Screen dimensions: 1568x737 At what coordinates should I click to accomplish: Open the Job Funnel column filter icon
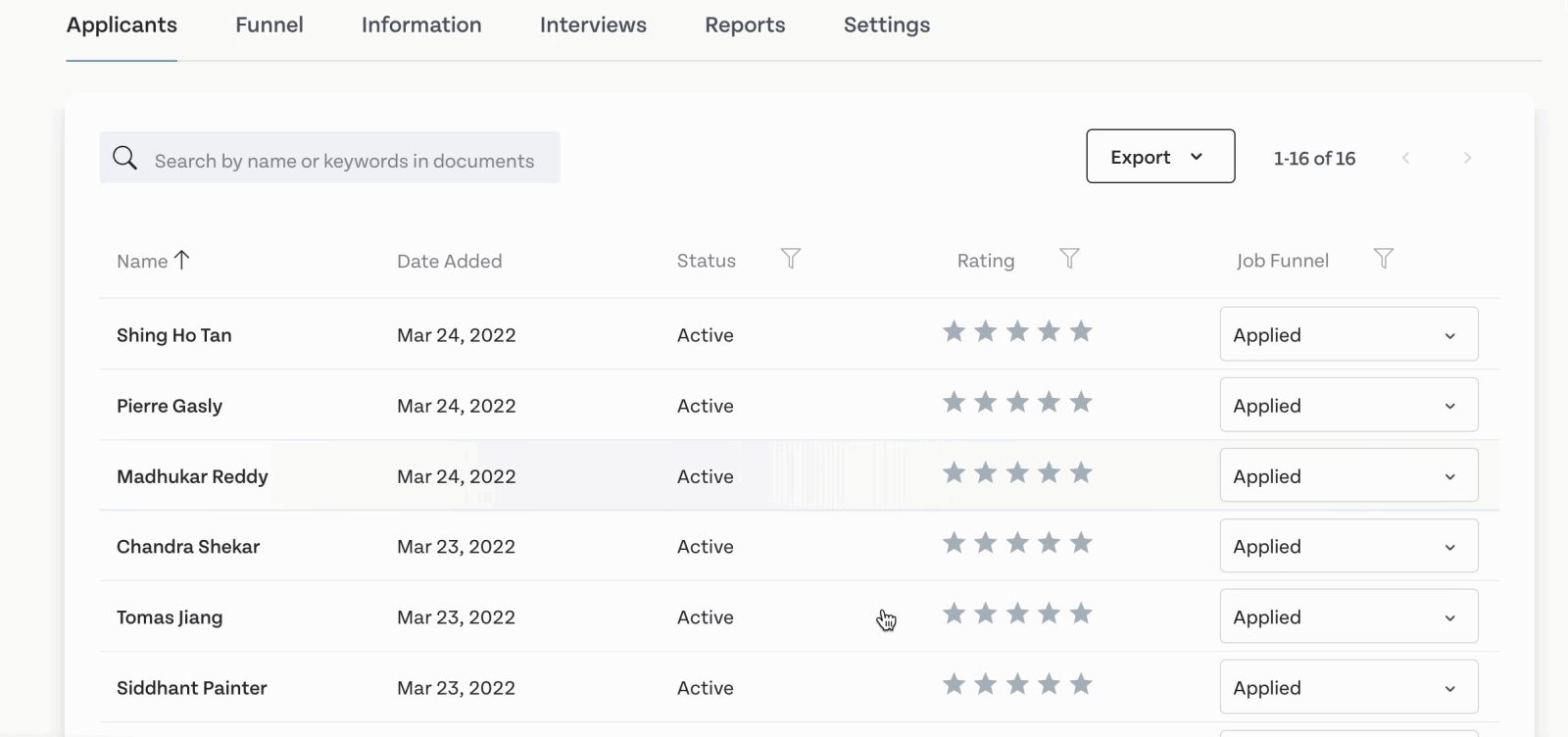click(1383, 259)
